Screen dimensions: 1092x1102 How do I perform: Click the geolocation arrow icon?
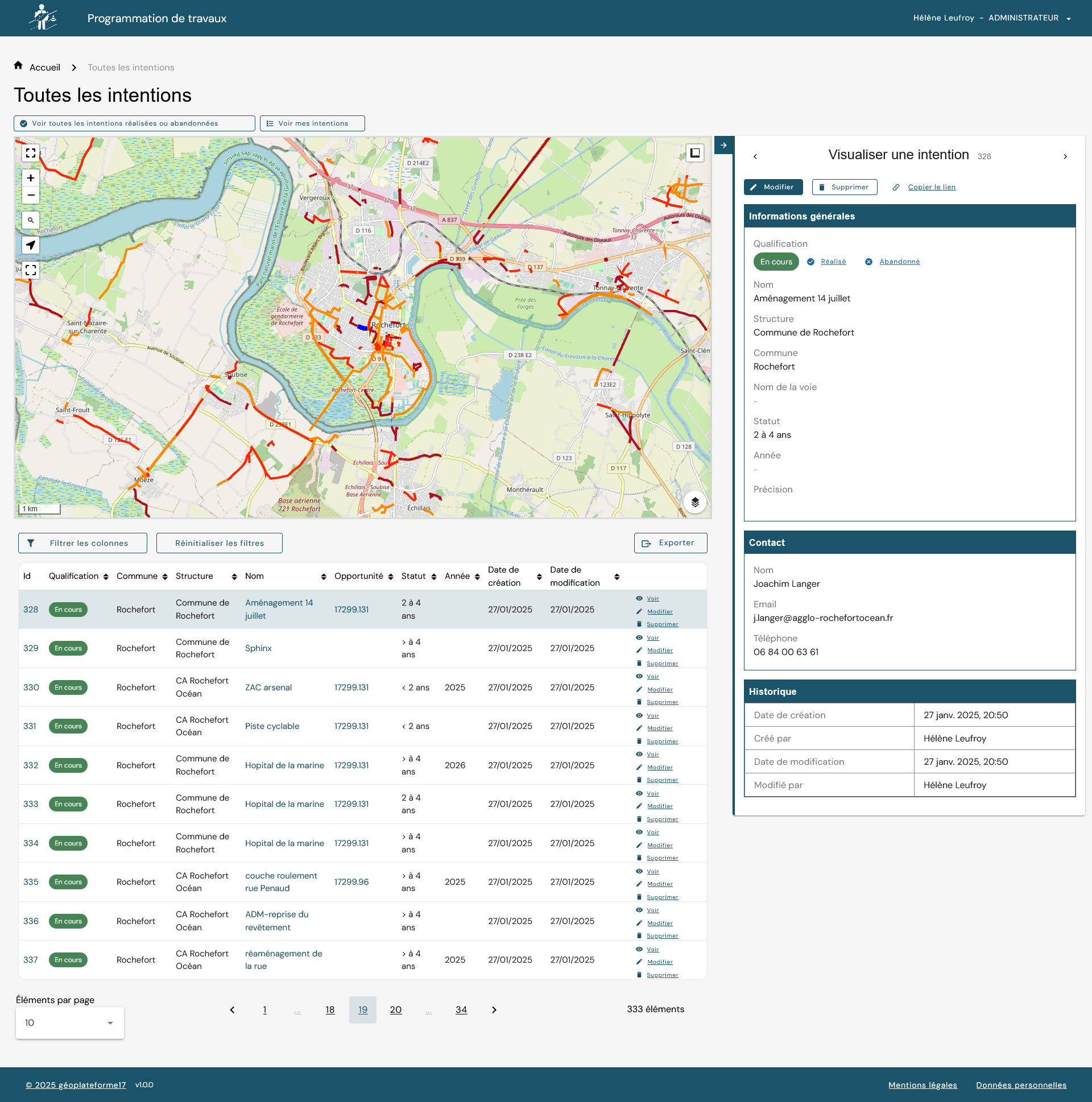[x=31, y=245]
